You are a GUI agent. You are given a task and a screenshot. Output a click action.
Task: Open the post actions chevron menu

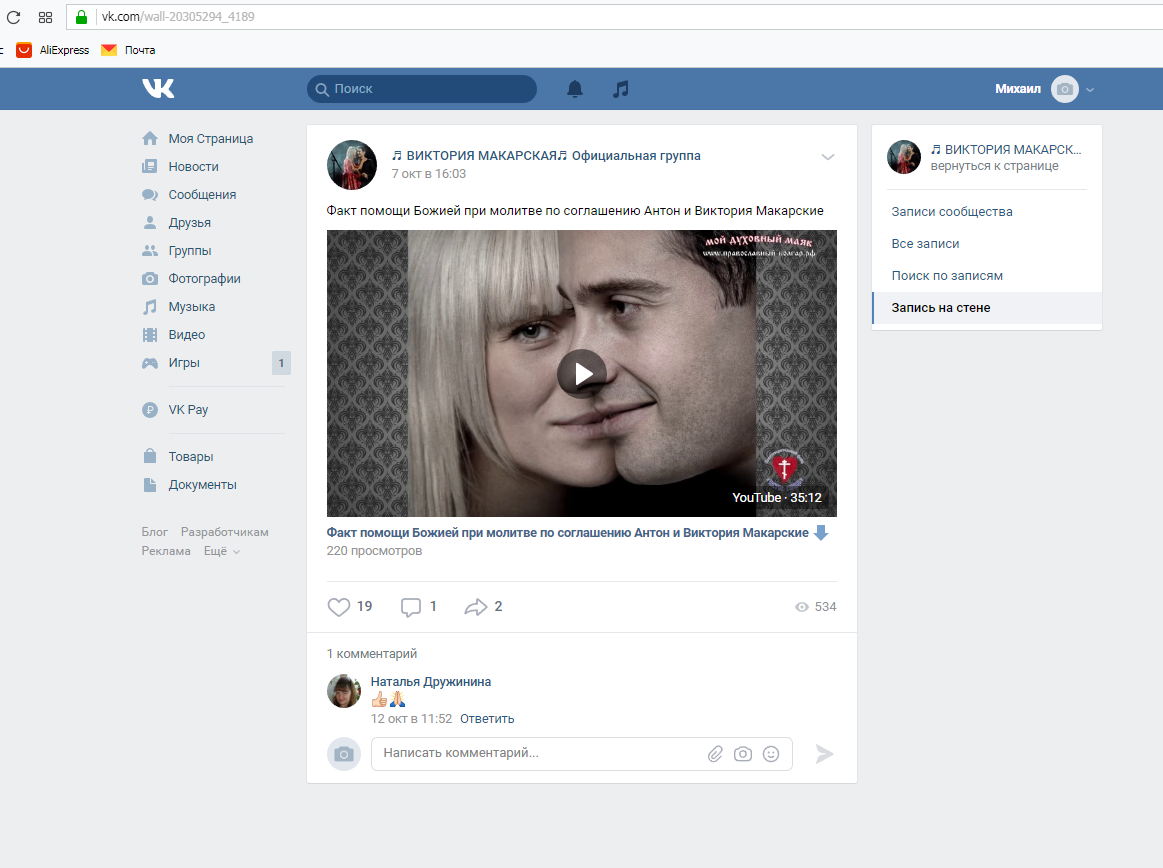pyautogui.click(x=828, y=157)
